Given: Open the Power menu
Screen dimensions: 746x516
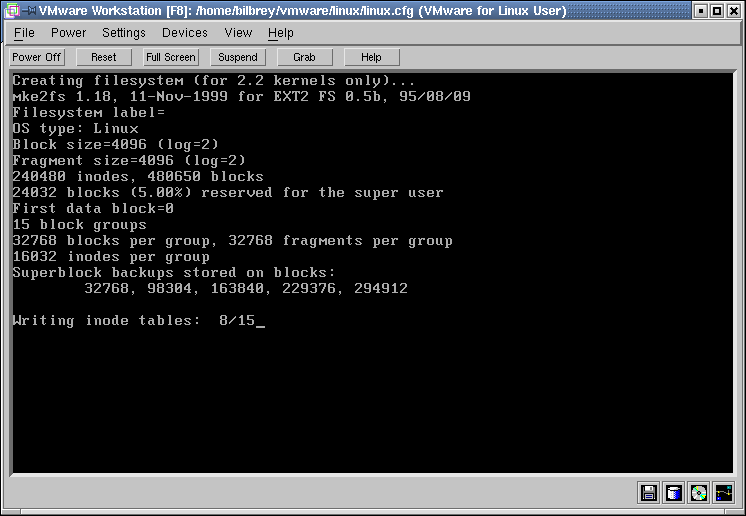Looking at the screenshot, I should click(68, 33).
